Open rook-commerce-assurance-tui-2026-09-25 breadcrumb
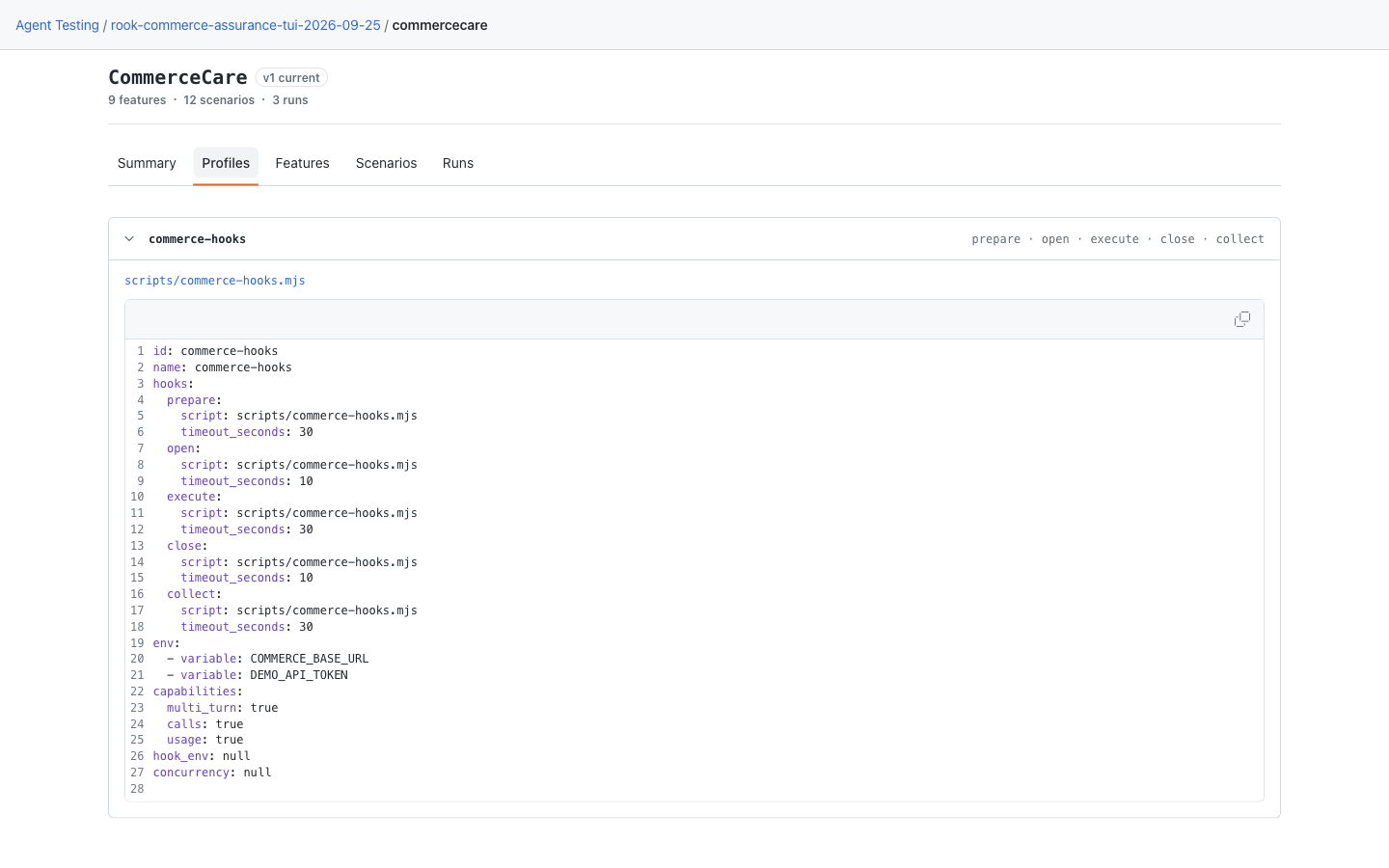The width and height of the screenshot is (1389, 868). click(245, 25)
